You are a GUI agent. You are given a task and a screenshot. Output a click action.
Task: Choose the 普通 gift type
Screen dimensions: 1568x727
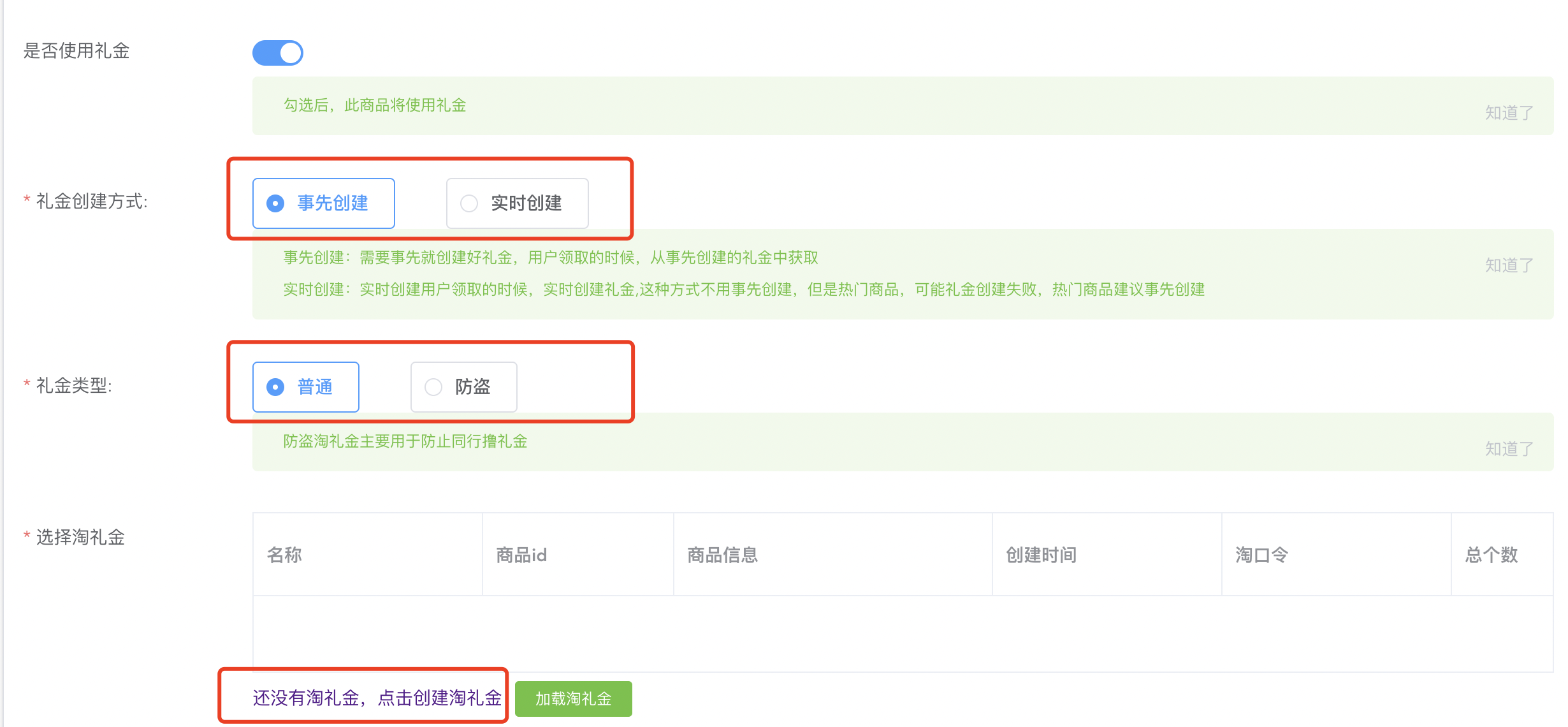coord(306,387)
